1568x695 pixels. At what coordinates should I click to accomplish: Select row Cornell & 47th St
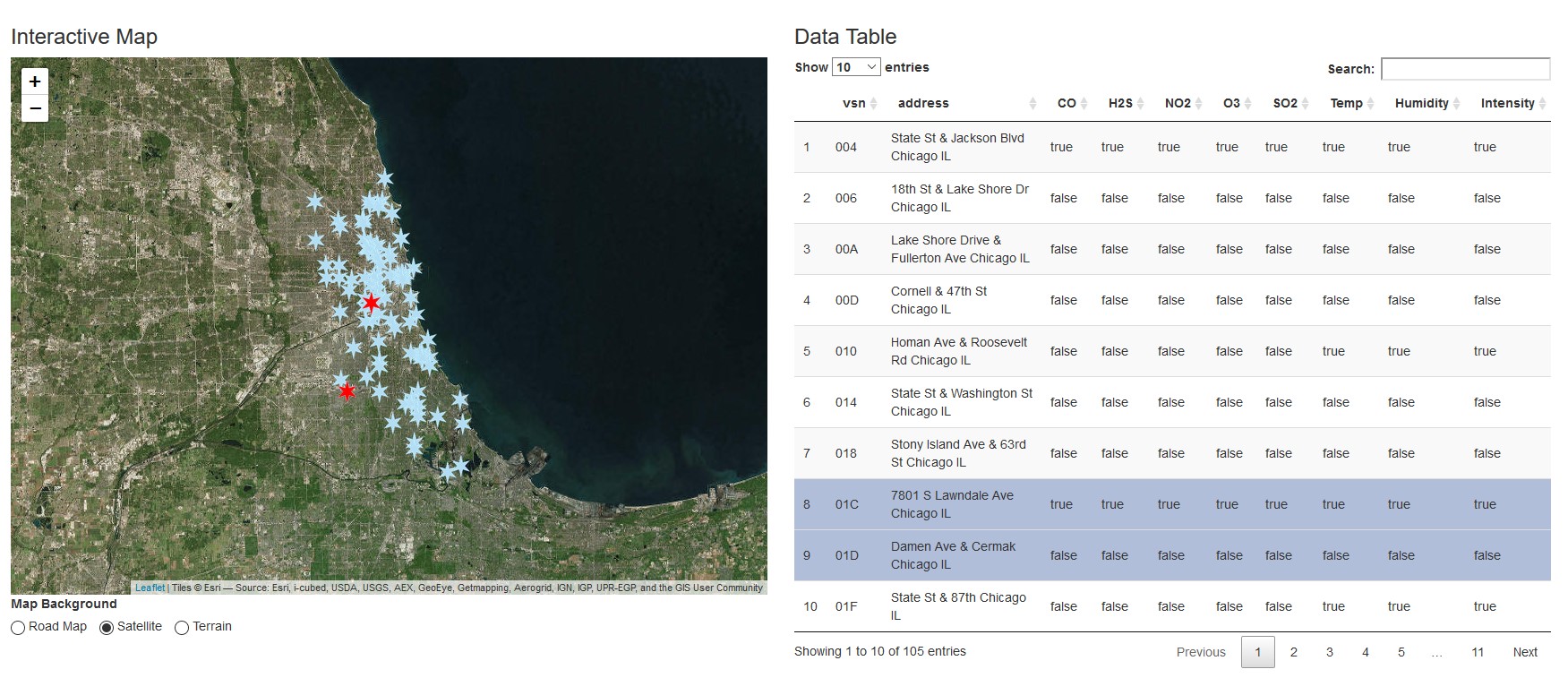(x=1172, y=300)
